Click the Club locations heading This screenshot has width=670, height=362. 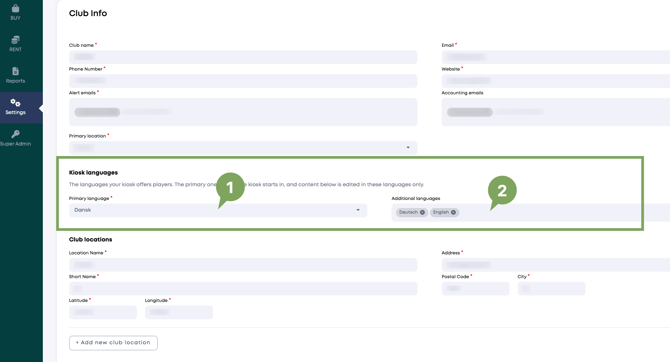(91, 239)
